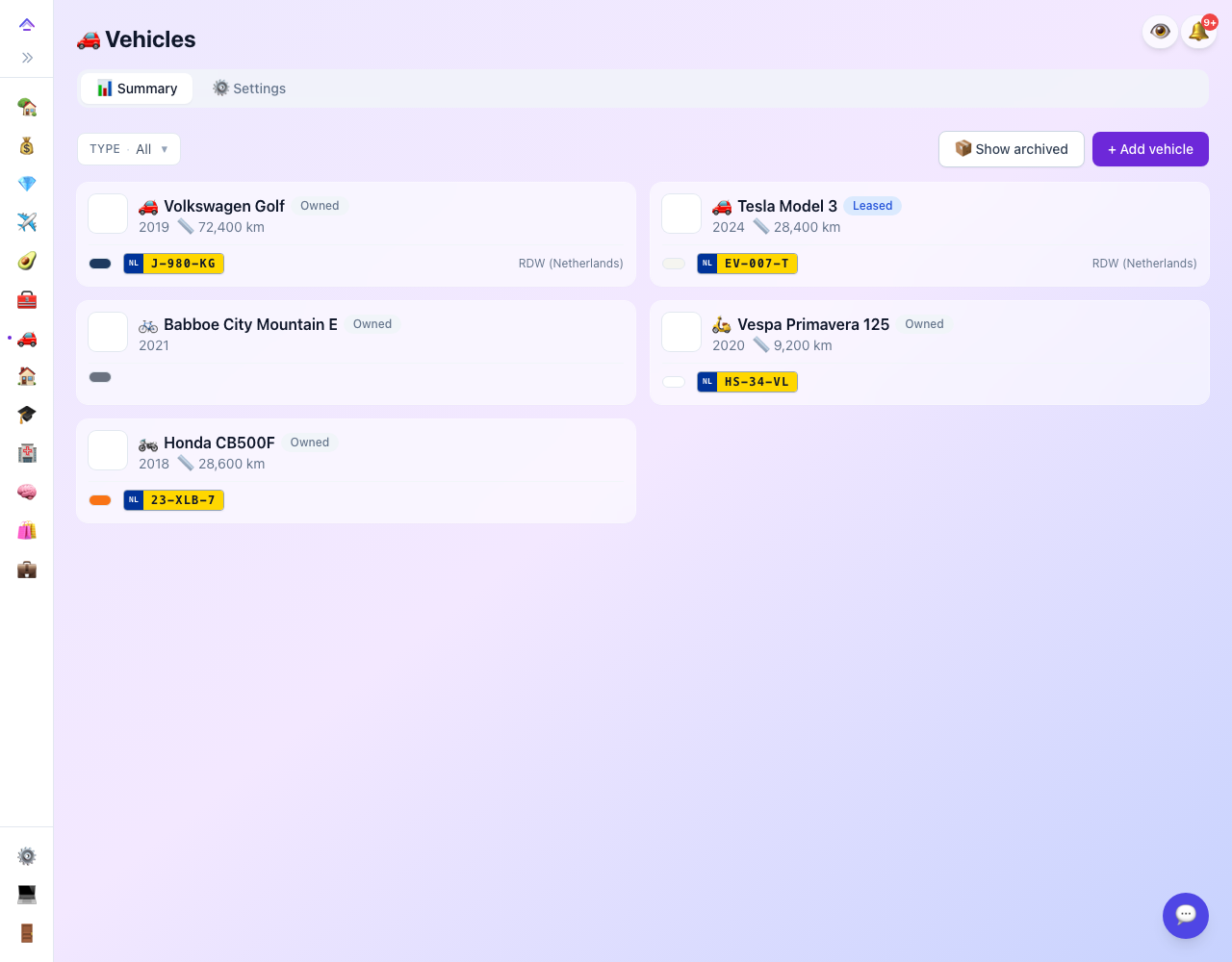Image resolution: width=1232 pixels, height=962 pixels.
Task: Click the Owned badge on Honda CB500F
Action: pos(310,443)
